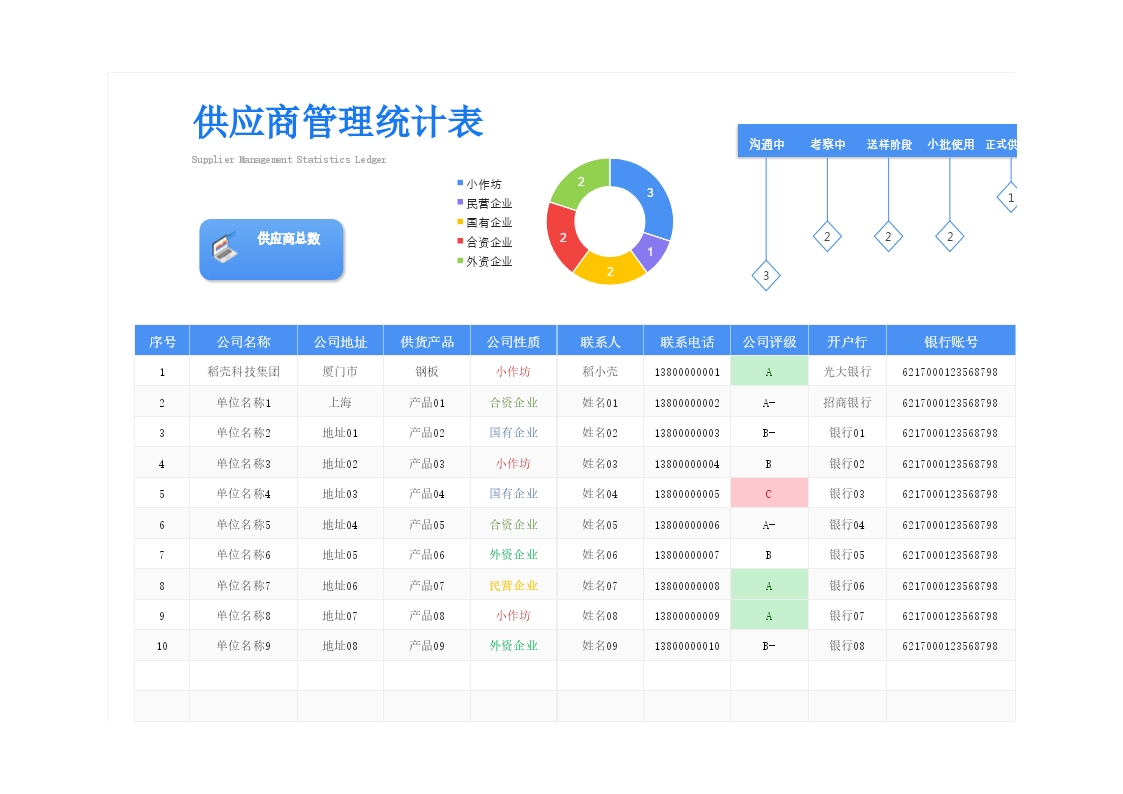
Task: Select the blue 小作坊 legend swatch
Action: pyautogui.click(x=460, y=183)
